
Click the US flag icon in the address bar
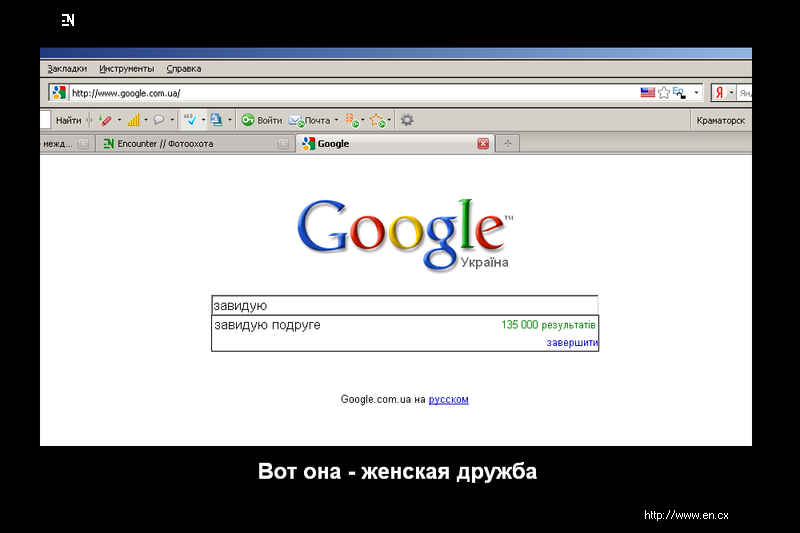coord(647,92)
